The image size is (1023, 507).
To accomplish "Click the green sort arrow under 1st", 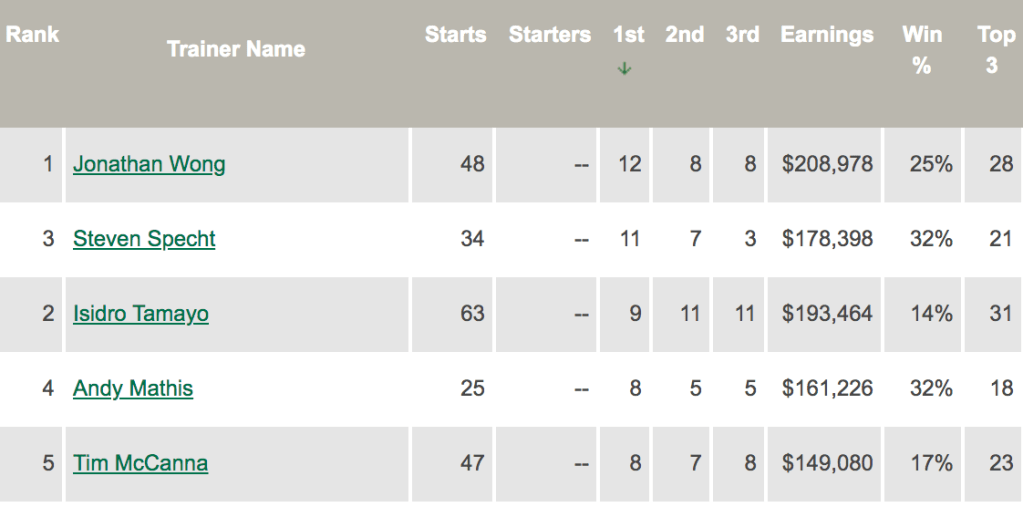I will (x=625, y=69).
